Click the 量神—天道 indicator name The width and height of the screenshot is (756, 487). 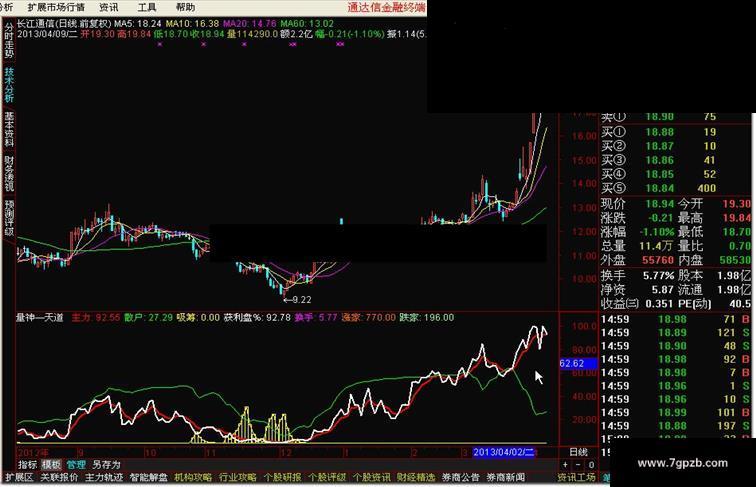click(40, 318)
